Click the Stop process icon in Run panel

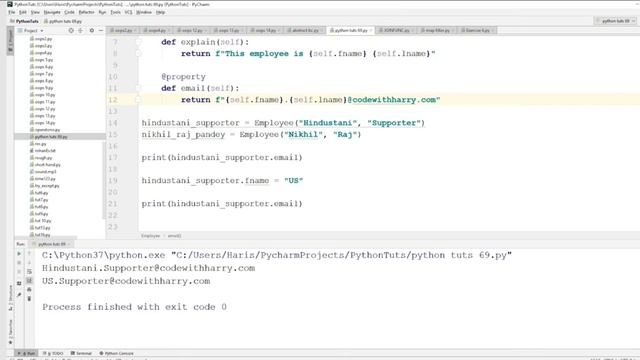[19, 263]
